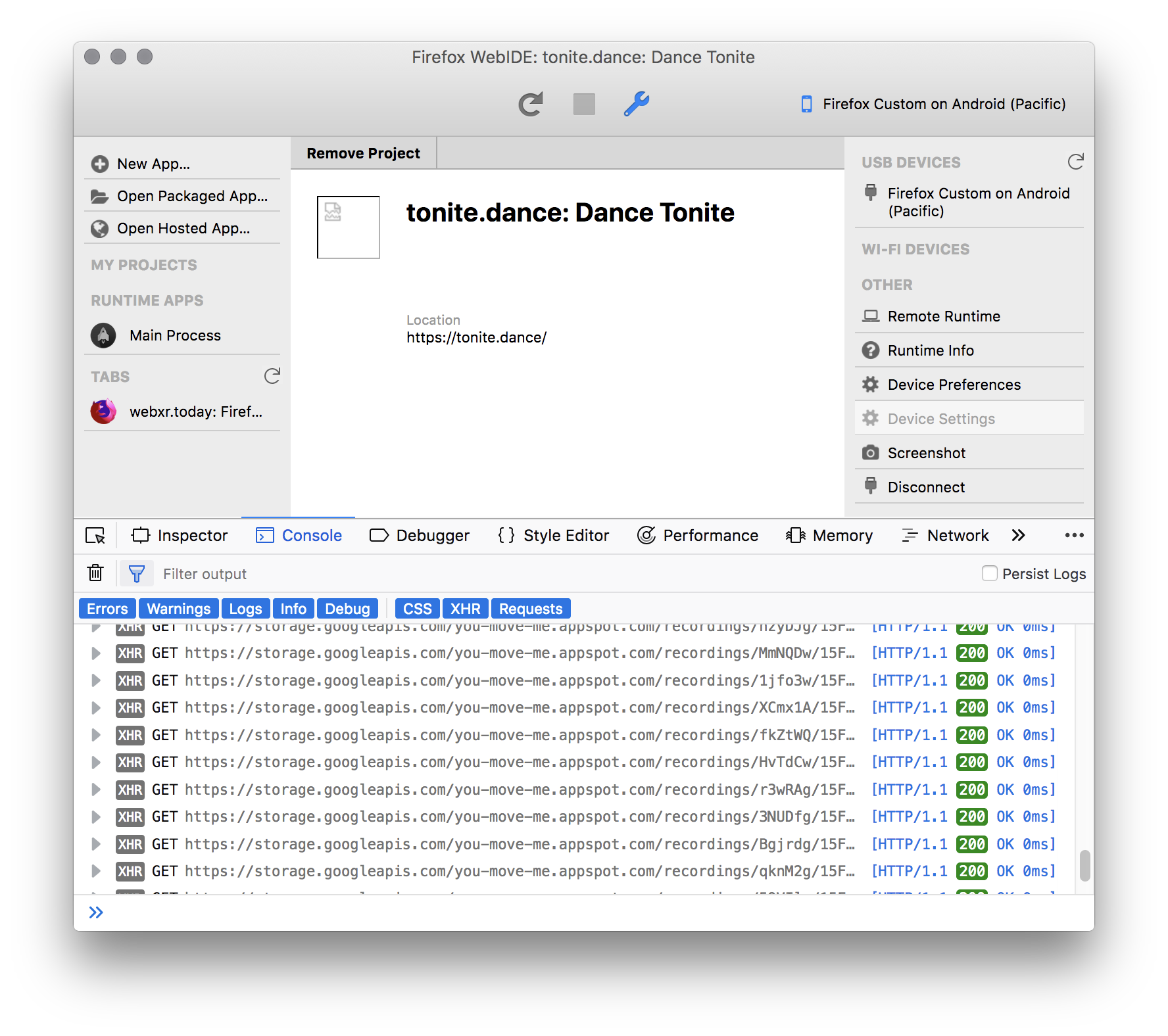Switch to the Network tab
Screen dimensions: 1168x1036
click(945, 536)
